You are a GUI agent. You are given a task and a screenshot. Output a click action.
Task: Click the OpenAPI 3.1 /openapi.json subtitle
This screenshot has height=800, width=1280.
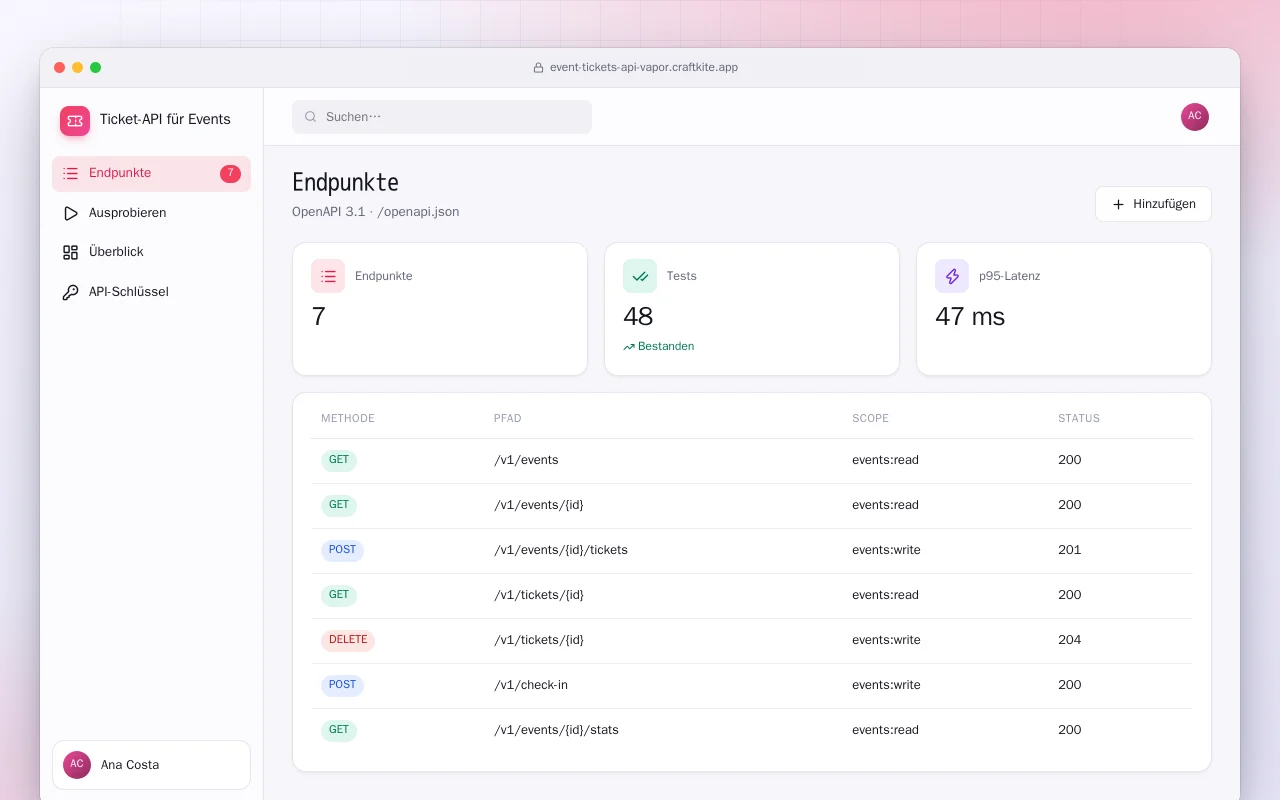point(376,212)
